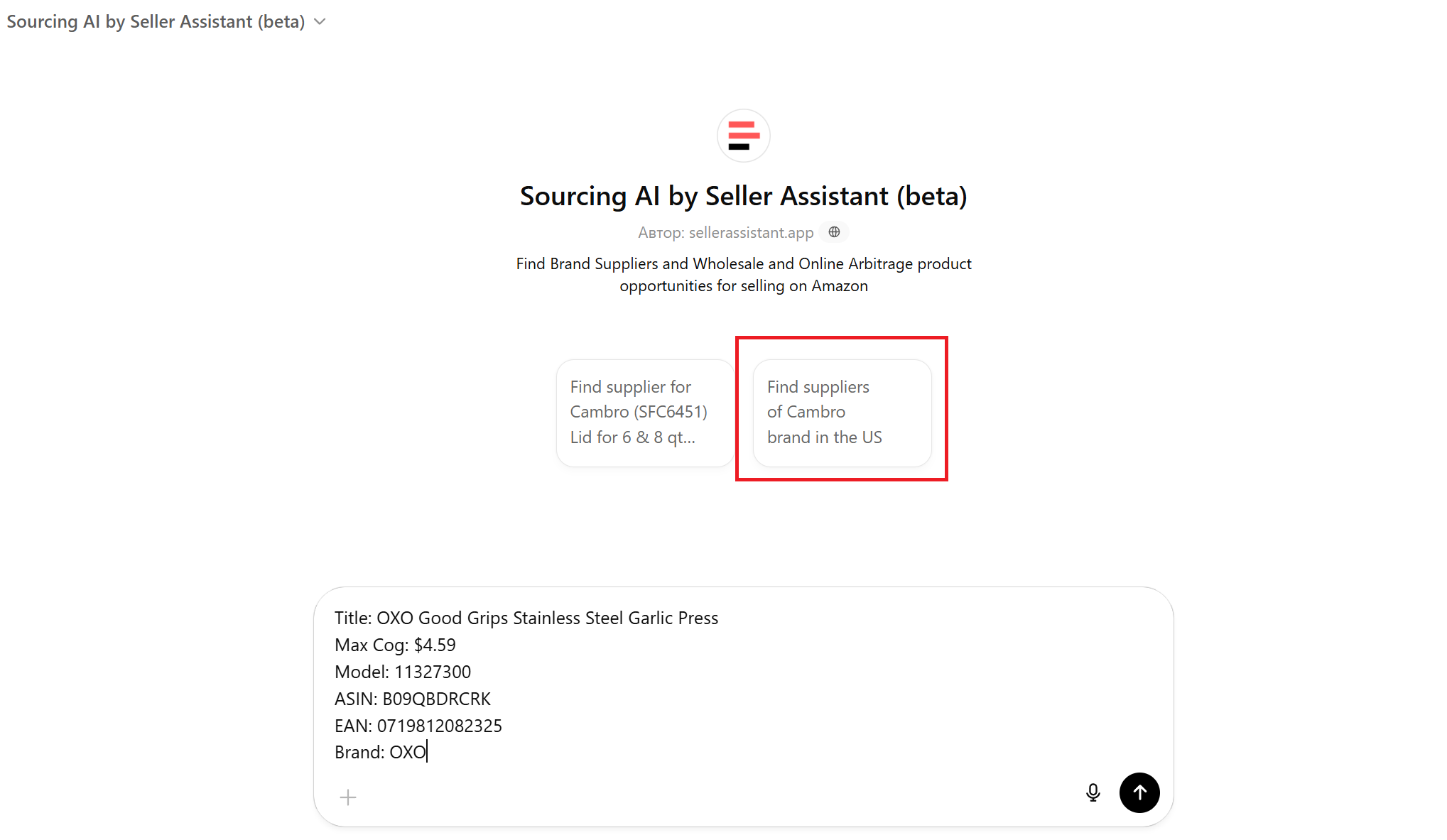Click the 'ASIN: B09QBDRCRK' line in the prompt
The width and height of the screenshot is (1447, 840).
413,699
